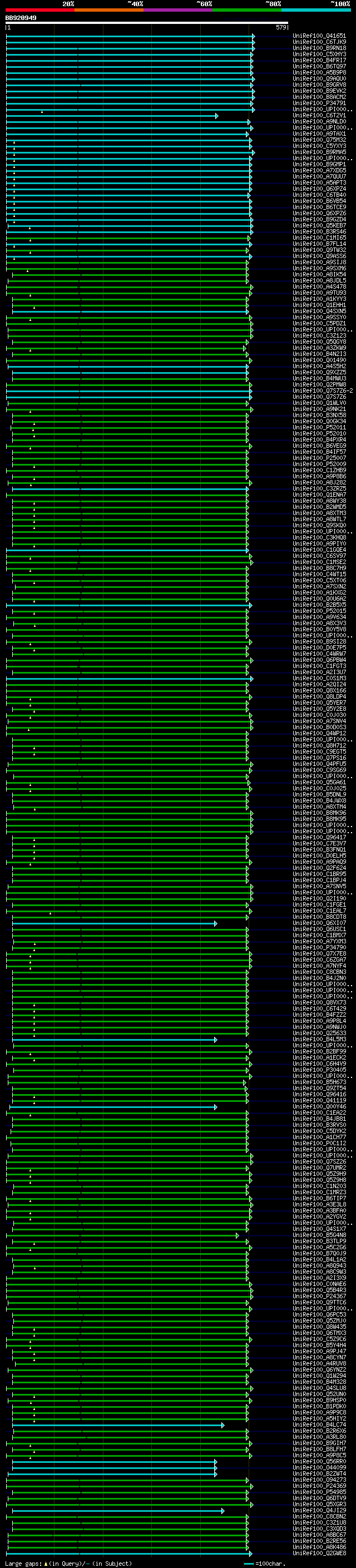Select hit label UniRef100_A9NLD0

point(319,121)
